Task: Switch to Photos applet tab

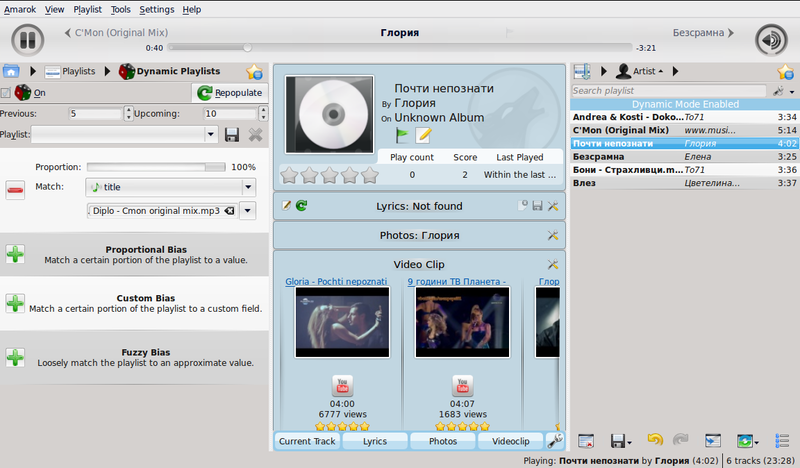Action: pyautogui.click(x=443, y=441)
